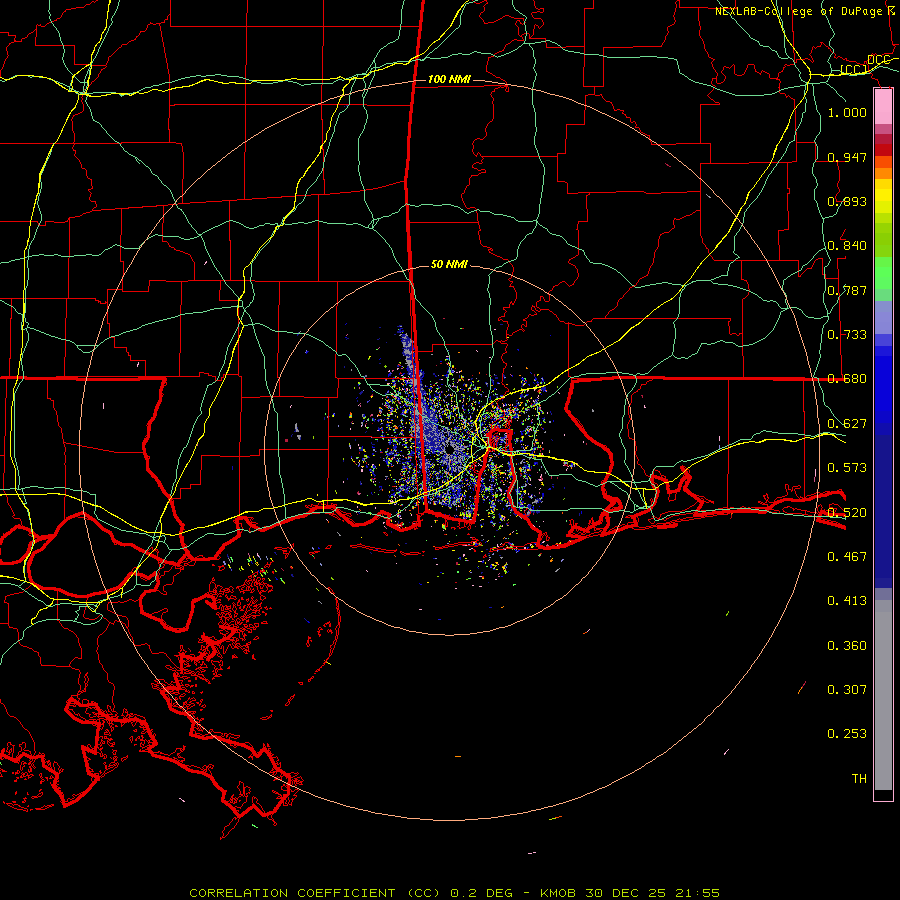Select the 1.000 value on the color scale
Viewport: 900px width, 900px height.
point(847,112)
